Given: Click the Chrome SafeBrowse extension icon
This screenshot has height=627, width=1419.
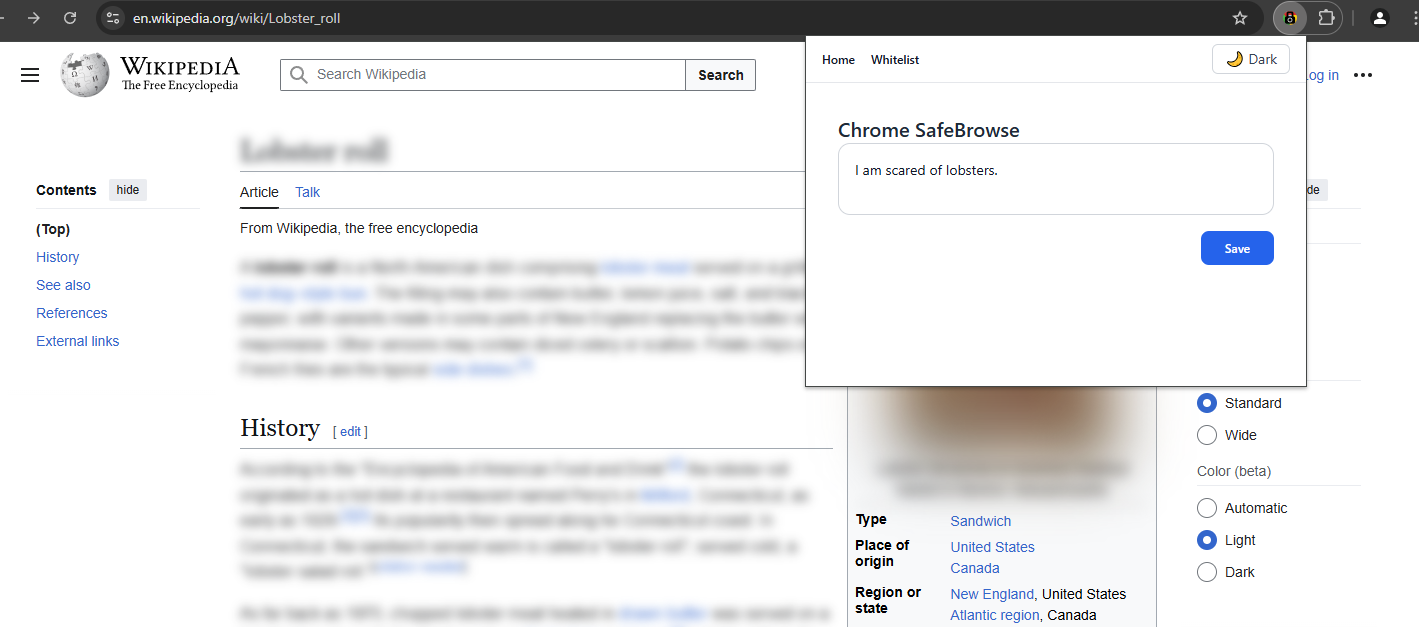Looking at the screenshot, I should 1290,18.
